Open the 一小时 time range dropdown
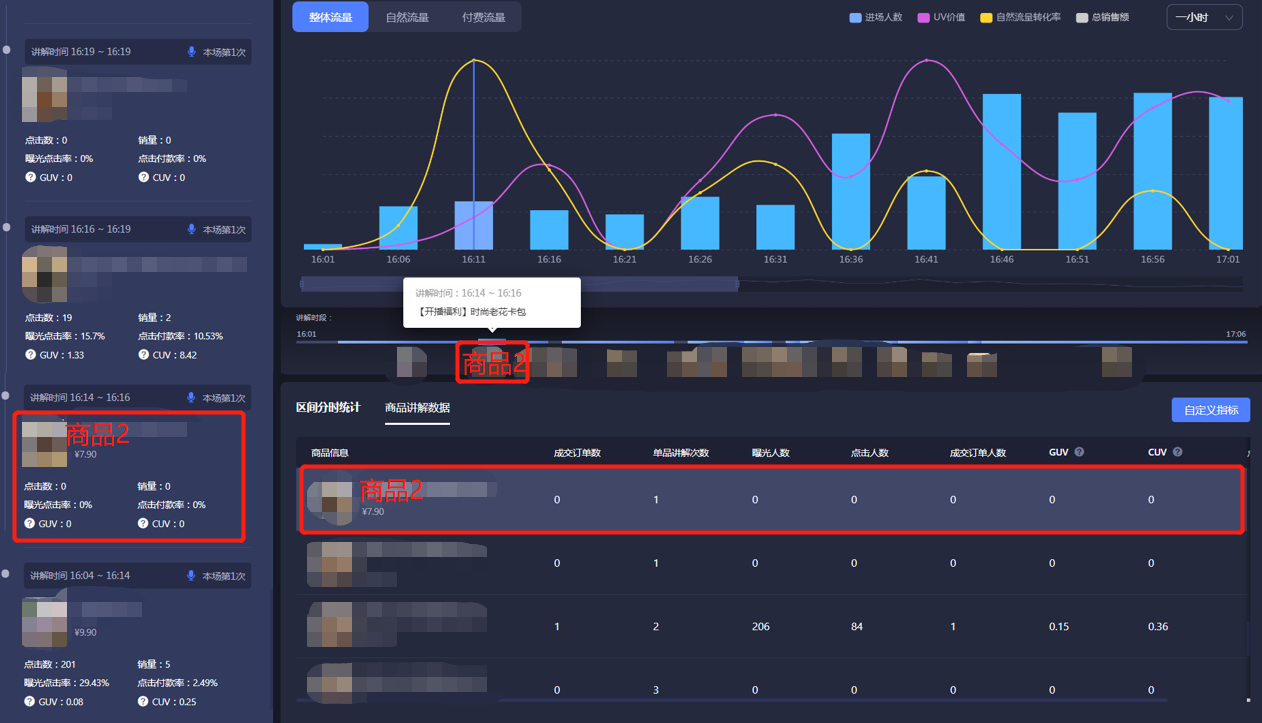The height and width of the screenshot is (723, 1262). (x=1204, y=18)
